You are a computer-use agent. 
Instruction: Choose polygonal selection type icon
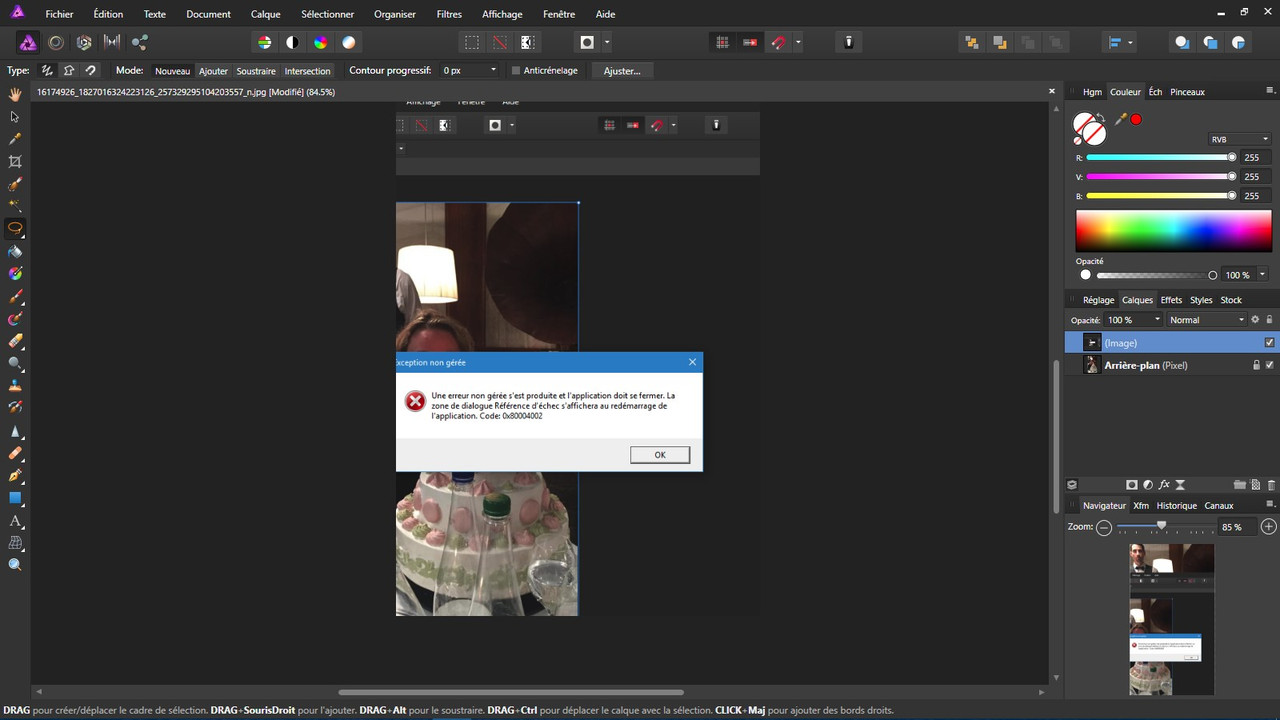tap(69, 71)
